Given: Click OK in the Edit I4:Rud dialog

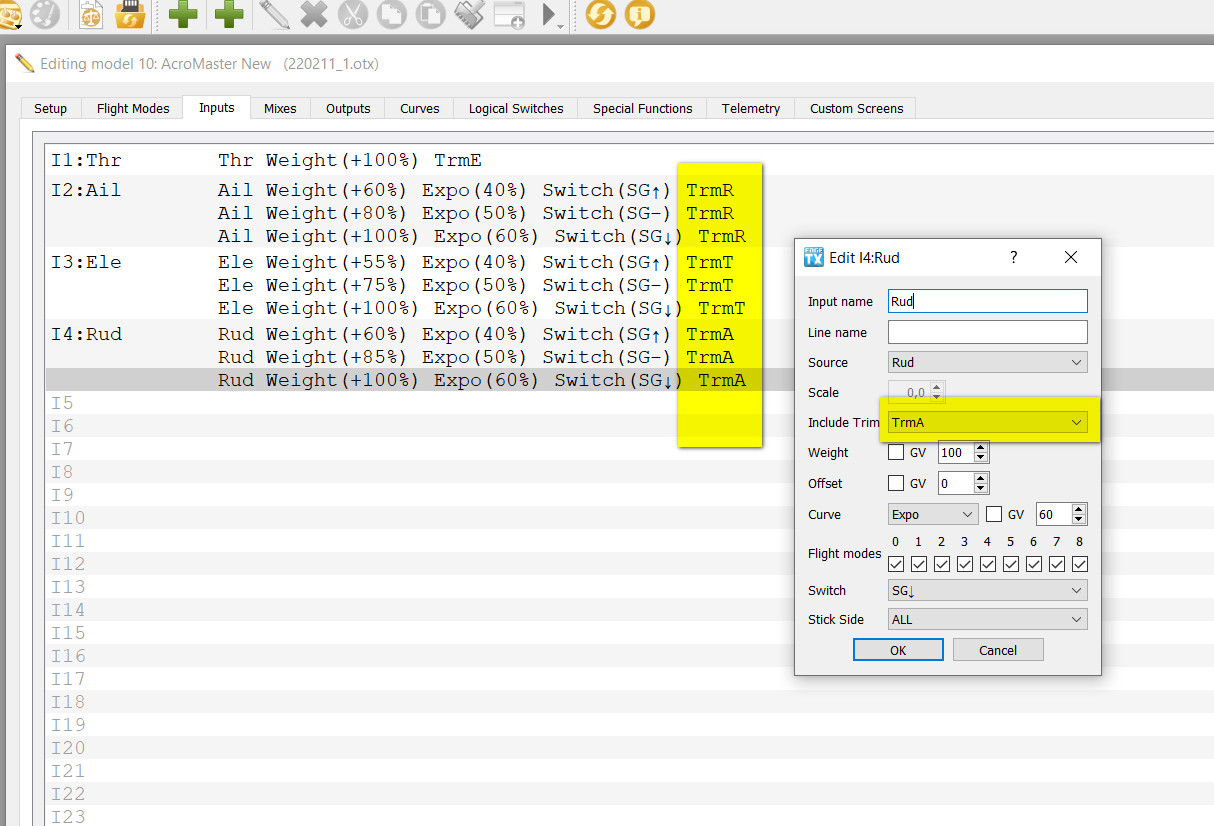Looking at the screenshot, I should click(x=898, y=650).
